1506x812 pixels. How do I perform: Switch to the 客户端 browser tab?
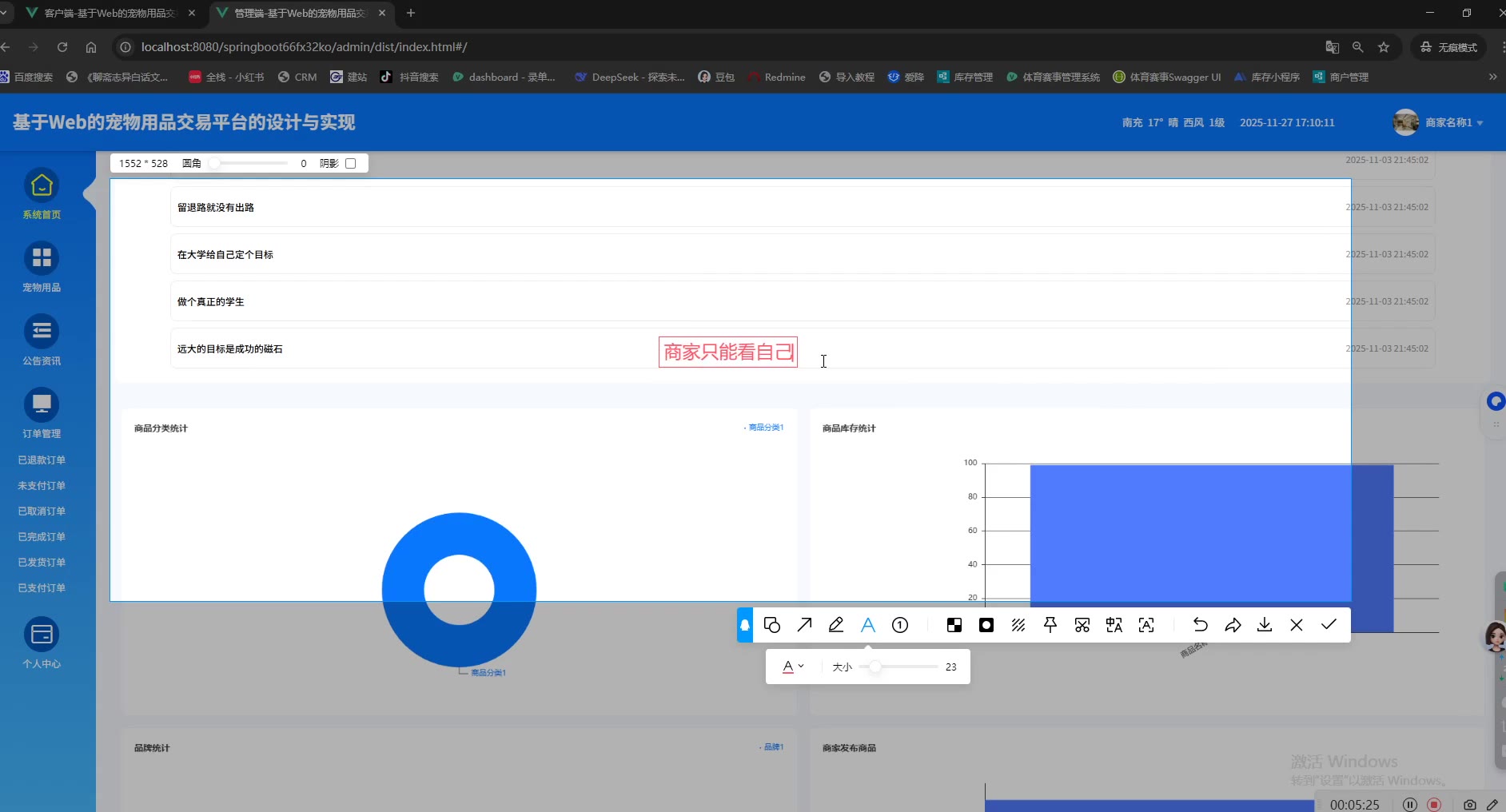(110, 13)
